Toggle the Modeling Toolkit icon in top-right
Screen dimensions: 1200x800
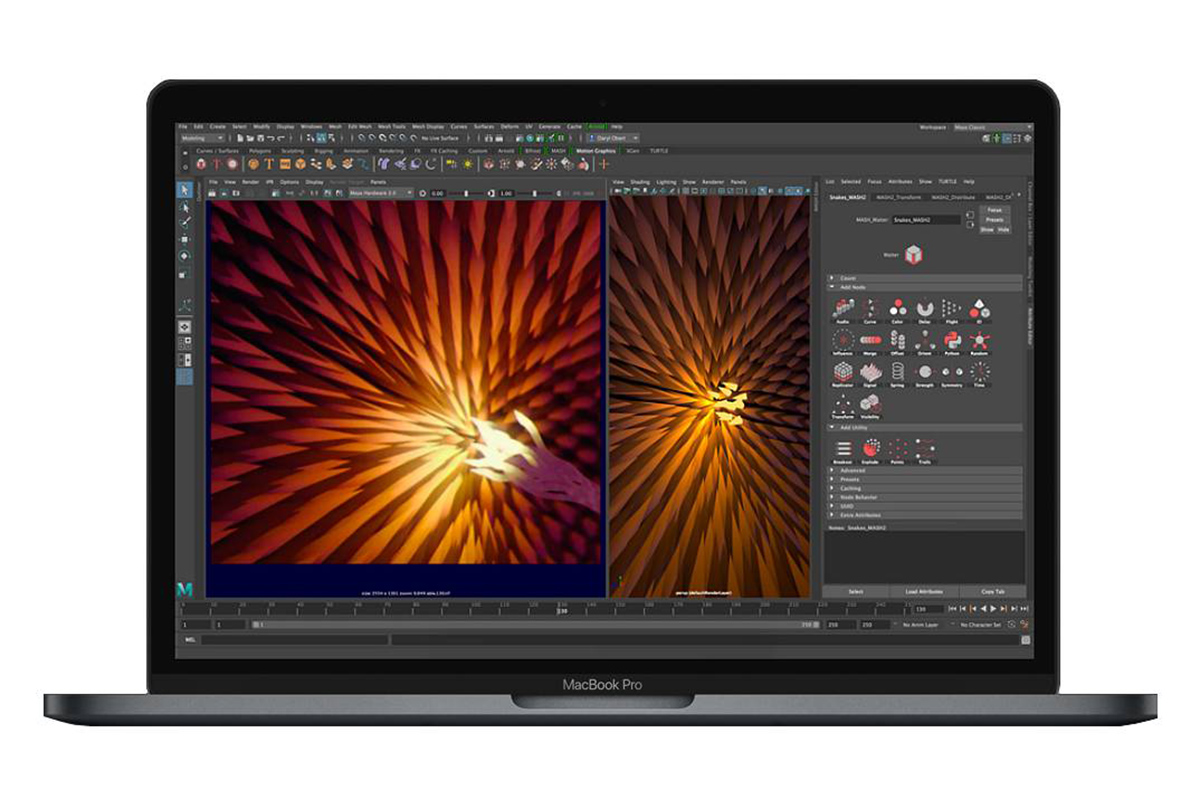tap(986, 138)
